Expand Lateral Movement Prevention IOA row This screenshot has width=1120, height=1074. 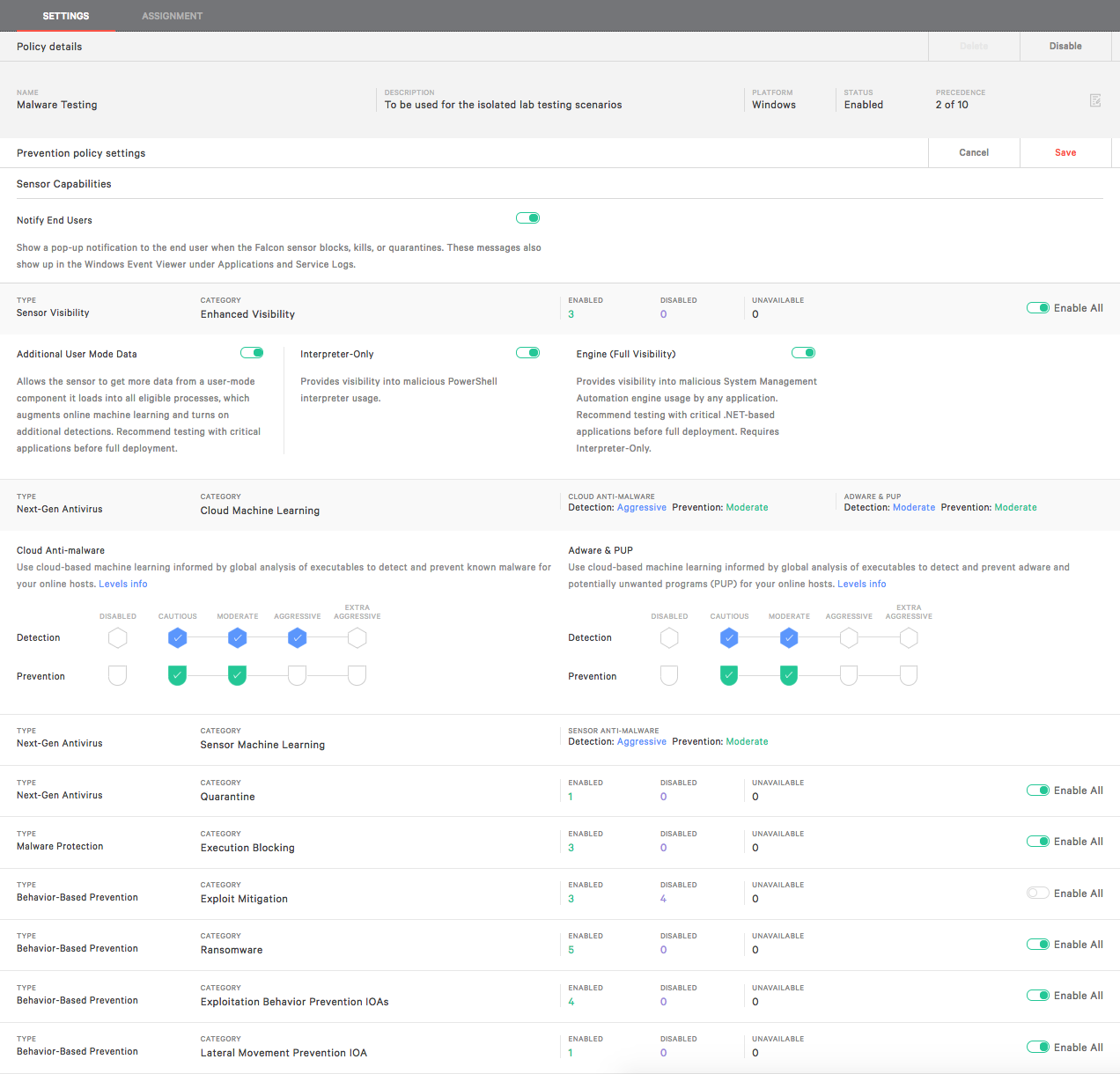pos(560,1048)
